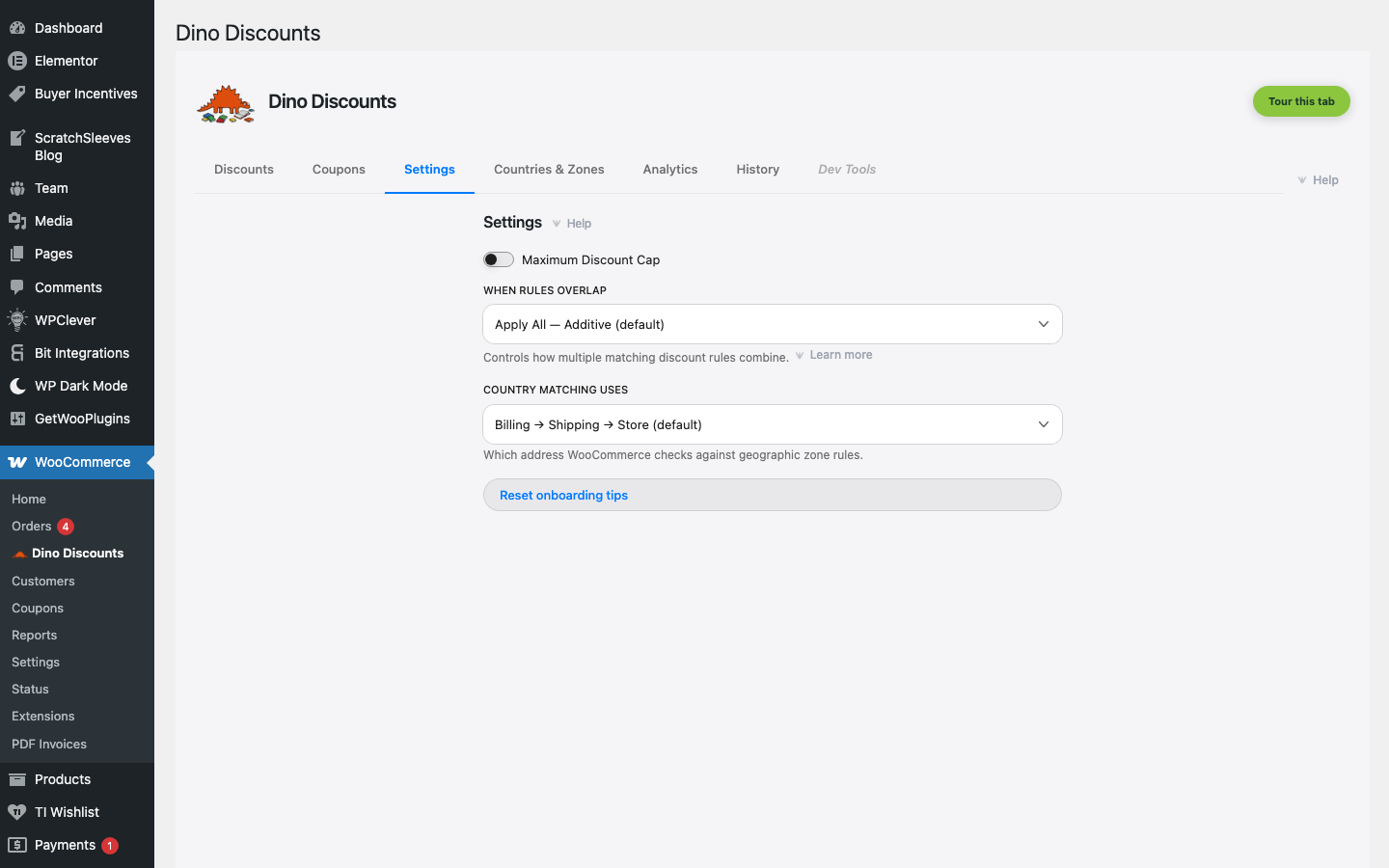Image resolution: width=1389 pixels, height=868 pixels.
Task: Click the Dino Discounts plugin header name
Action: (x=332, y=101)
